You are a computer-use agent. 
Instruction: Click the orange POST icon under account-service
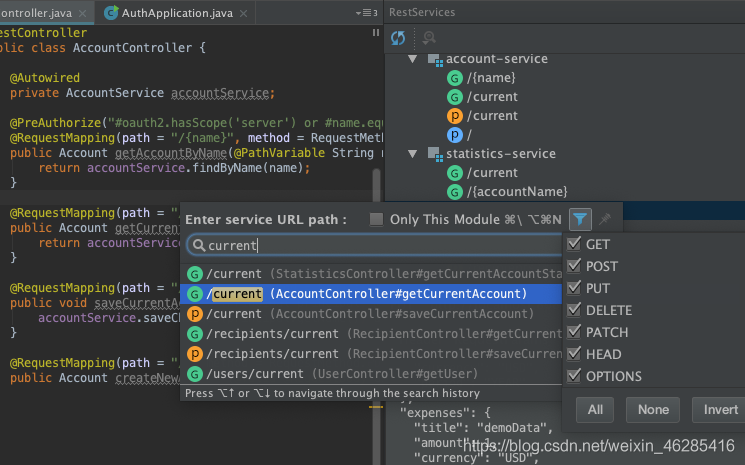click(x=455, y=116)
